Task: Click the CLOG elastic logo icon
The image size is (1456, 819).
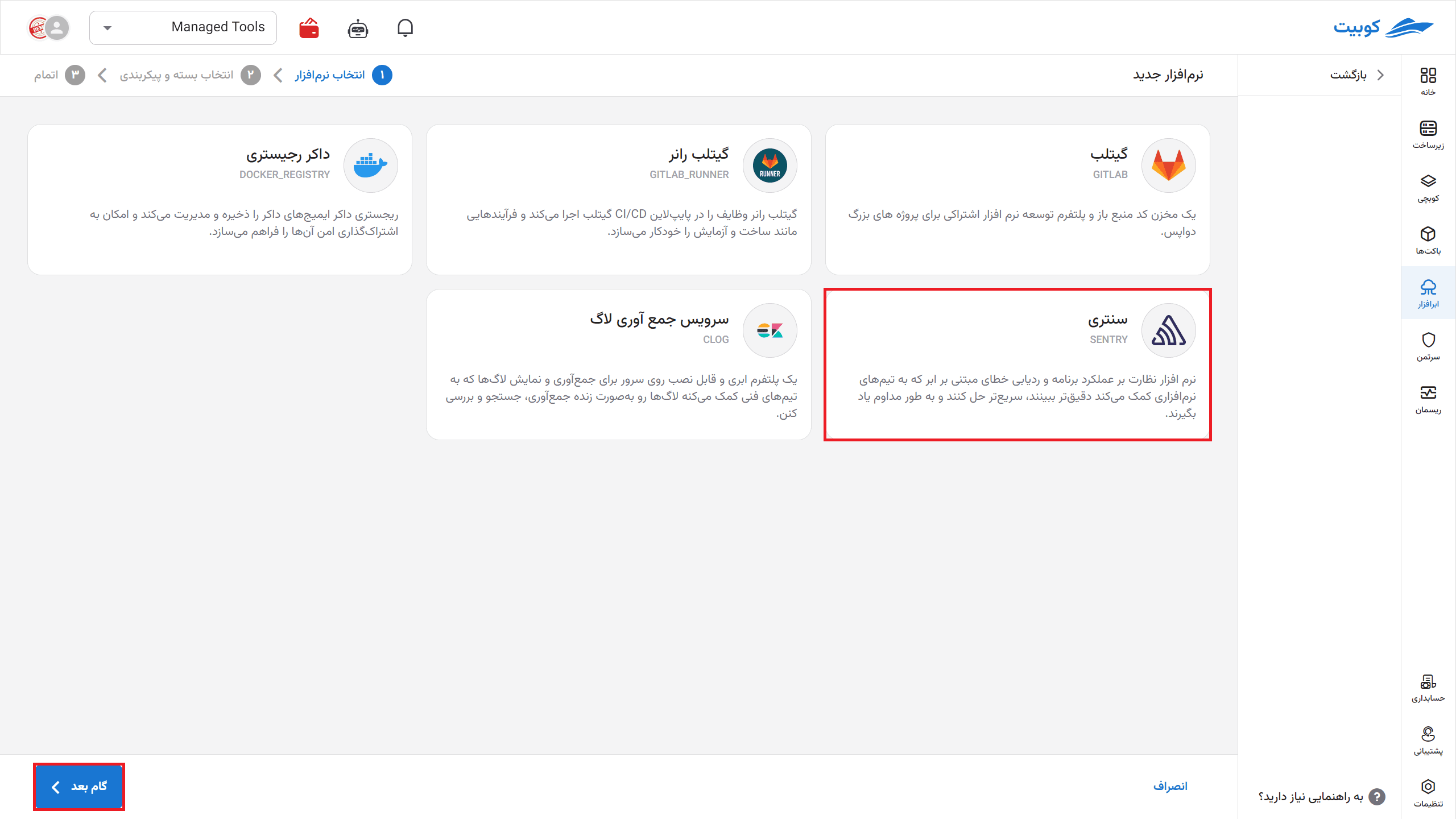Action: tap(770, 330)
